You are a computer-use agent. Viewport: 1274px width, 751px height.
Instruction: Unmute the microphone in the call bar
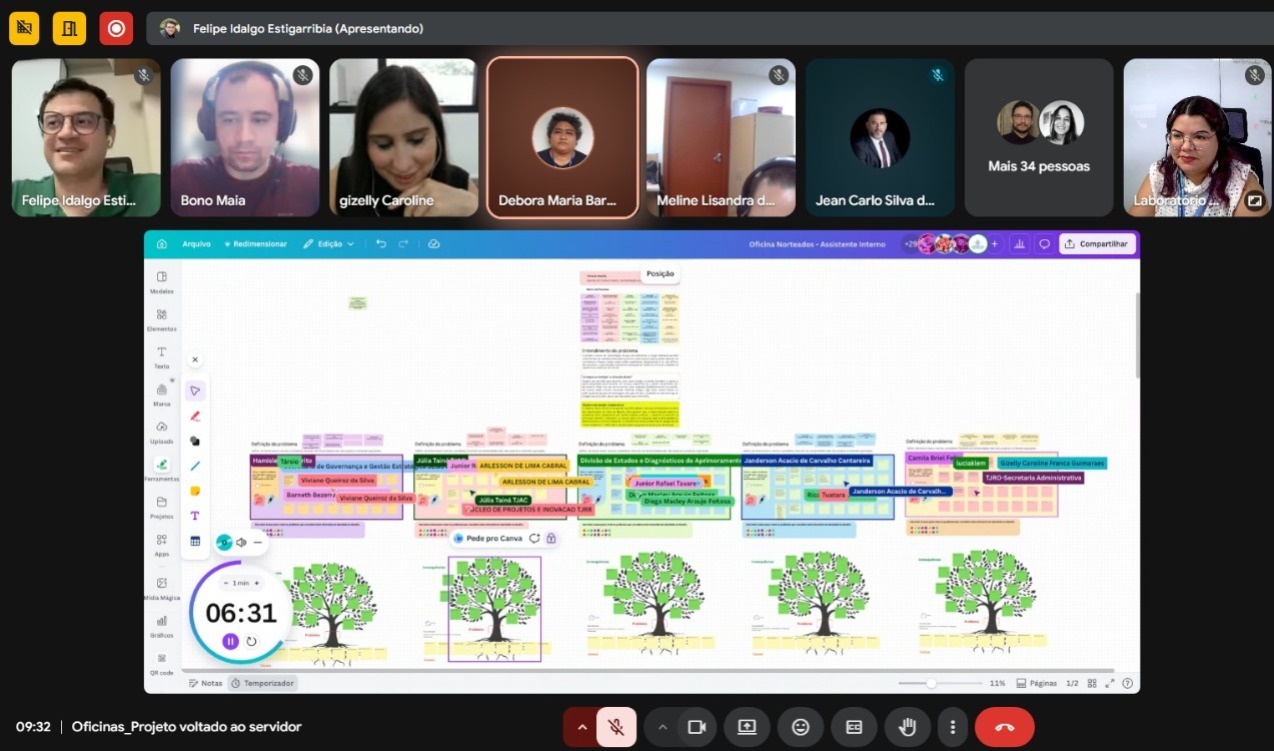(x=616, y=727)
